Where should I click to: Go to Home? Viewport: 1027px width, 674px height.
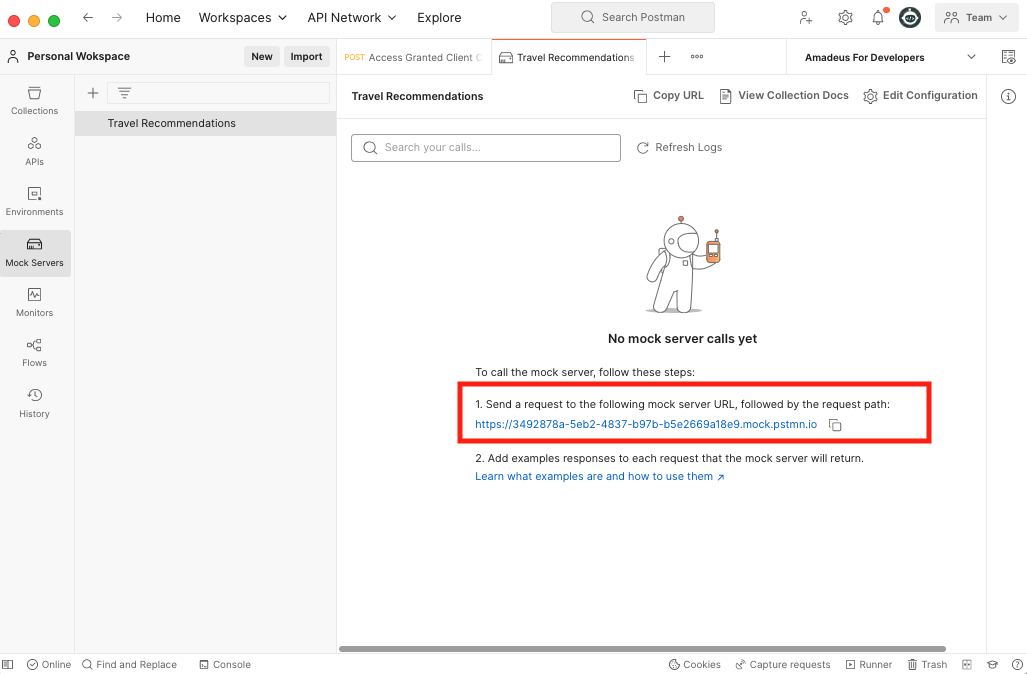point(163,18)
